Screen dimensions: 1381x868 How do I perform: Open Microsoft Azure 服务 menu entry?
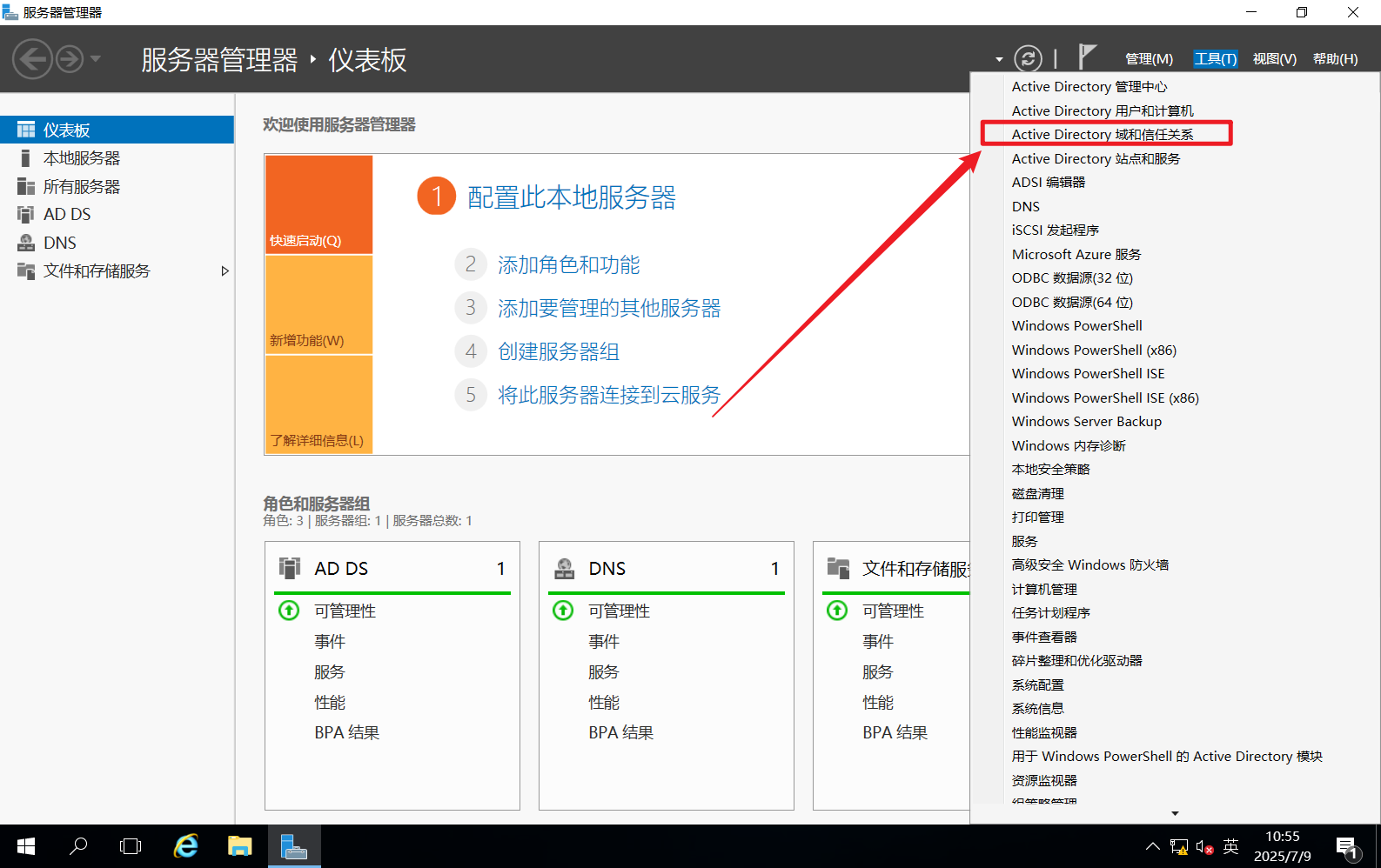pyautogui.click(x=1076, y=254)
